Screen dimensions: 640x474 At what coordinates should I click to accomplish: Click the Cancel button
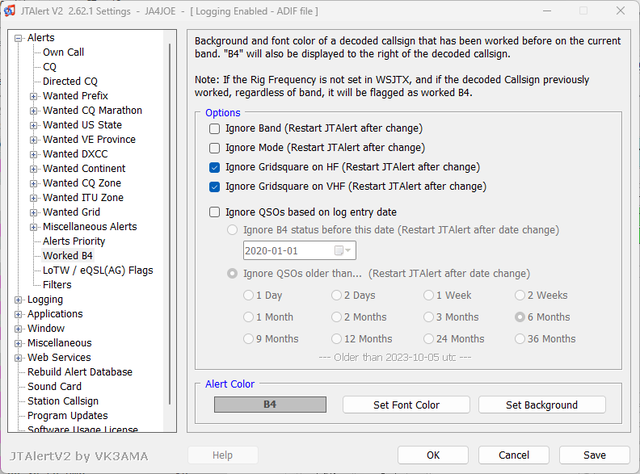click(x=514, y=455)
